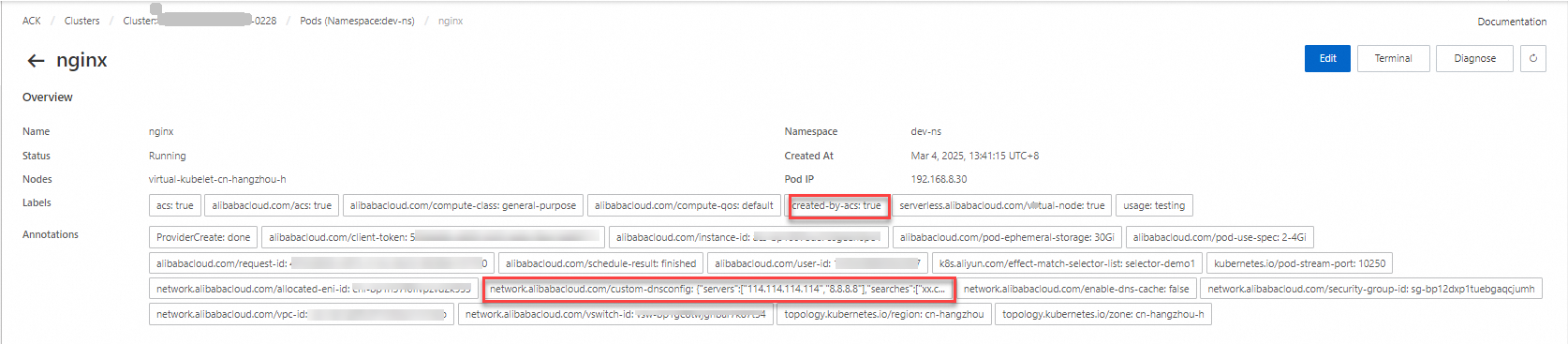Click the Overview section heading
1568x344 pixels.
48,97
